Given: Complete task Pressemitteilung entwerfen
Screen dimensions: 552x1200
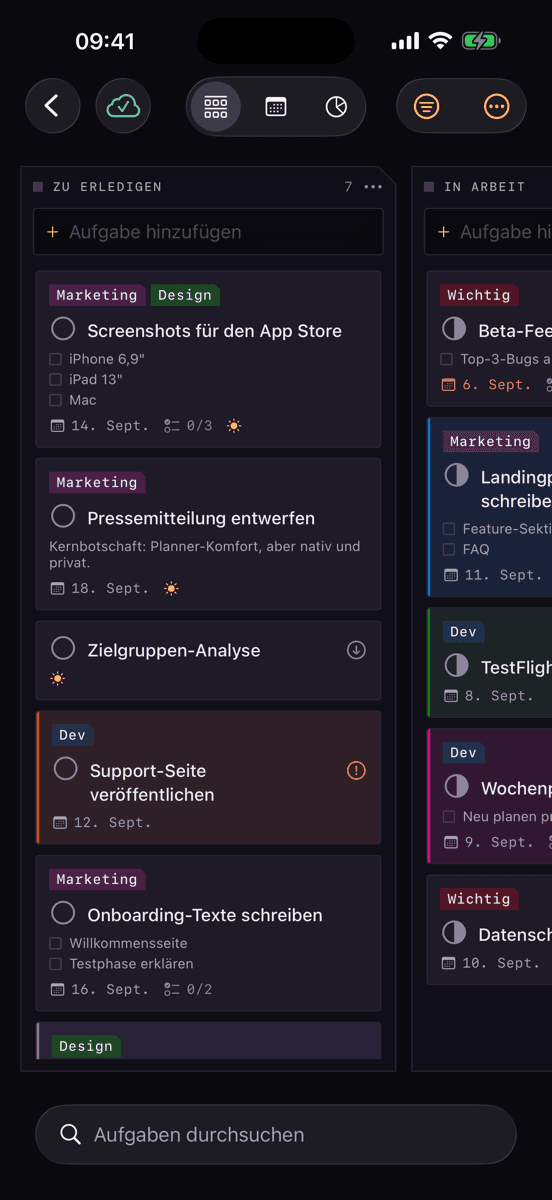Looking at the screenshot, I should click(63, 516).
